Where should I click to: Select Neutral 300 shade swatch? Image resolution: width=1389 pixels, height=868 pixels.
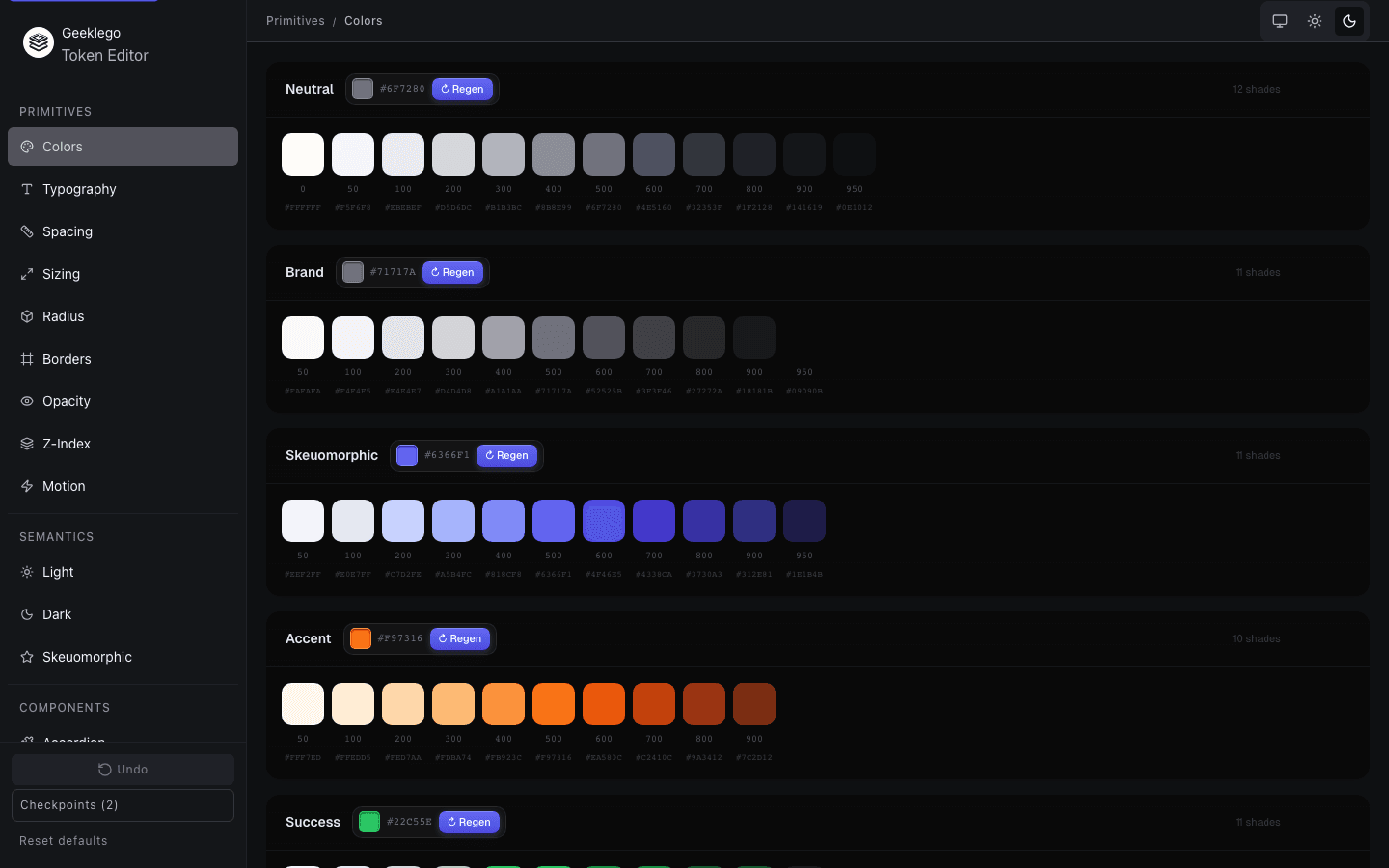tap(504, 154)
